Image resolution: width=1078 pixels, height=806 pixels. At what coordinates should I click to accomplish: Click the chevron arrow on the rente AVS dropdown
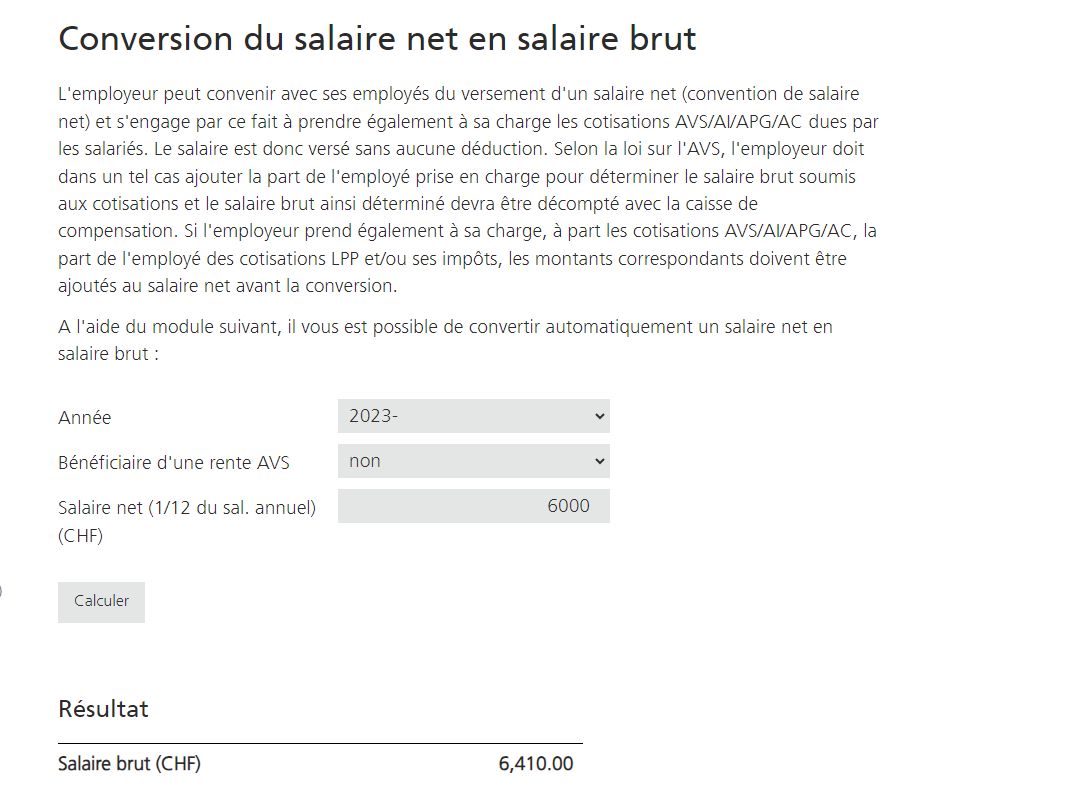pos(598,460)
